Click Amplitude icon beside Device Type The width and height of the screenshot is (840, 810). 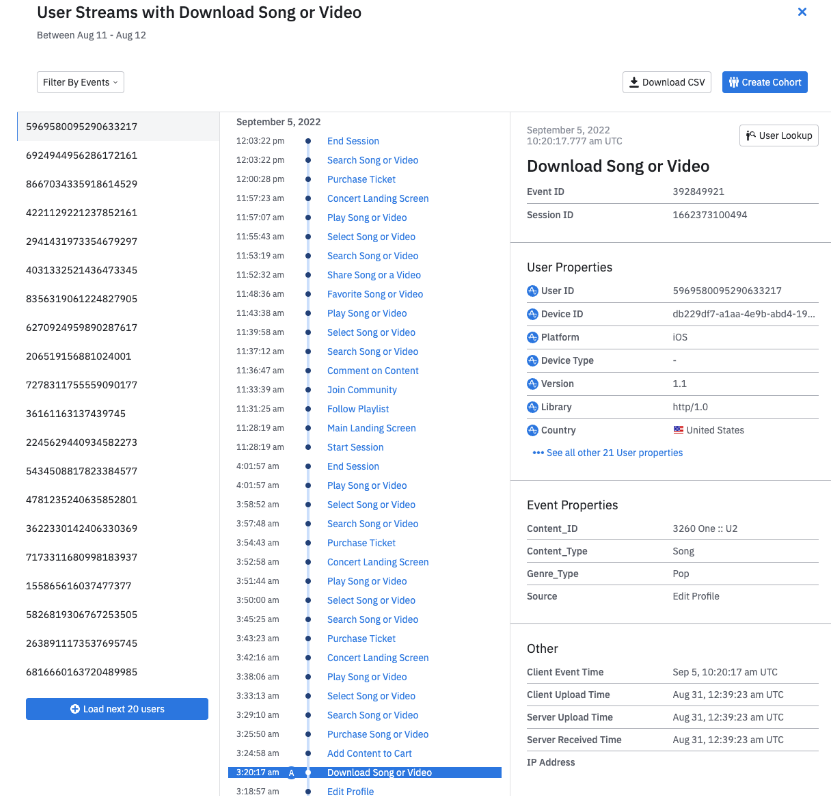(532, 361)
